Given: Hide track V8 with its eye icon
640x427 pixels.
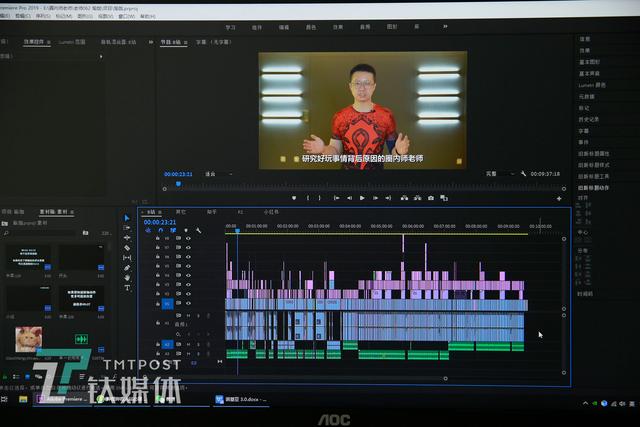Looking at the screenshot, I should [188, 238].
